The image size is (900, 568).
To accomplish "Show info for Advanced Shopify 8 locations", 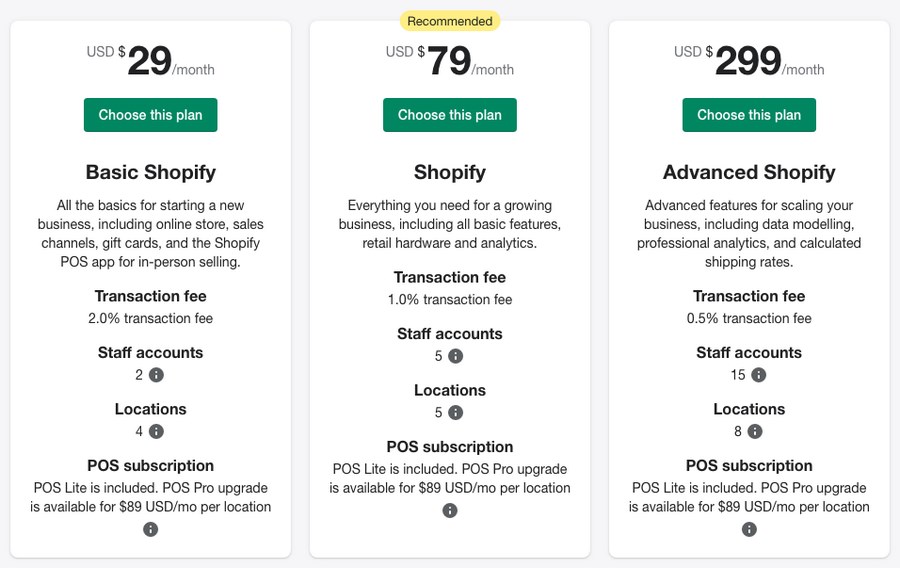I will click(x=755, y=431).
